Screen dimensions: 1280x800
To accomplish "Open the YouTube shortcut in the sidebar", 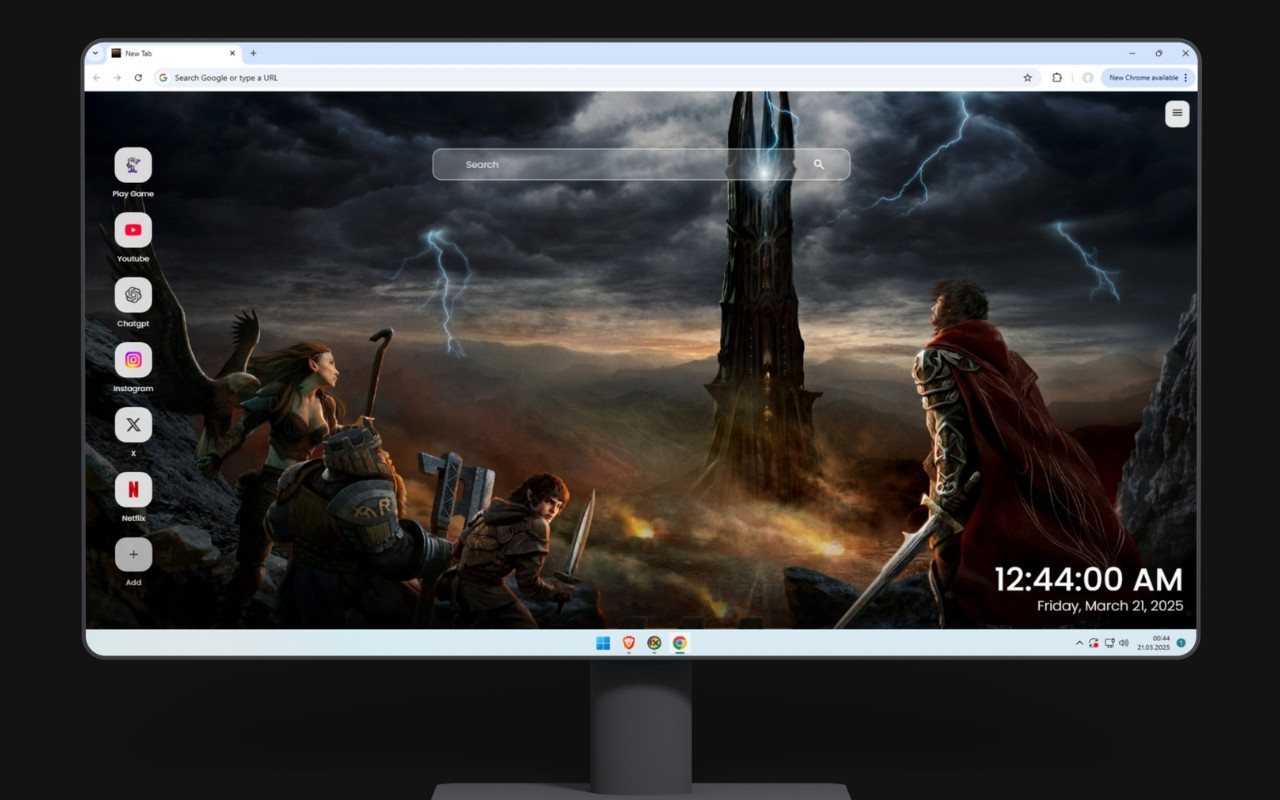I will pyautogui.click(x=133, y=230).
